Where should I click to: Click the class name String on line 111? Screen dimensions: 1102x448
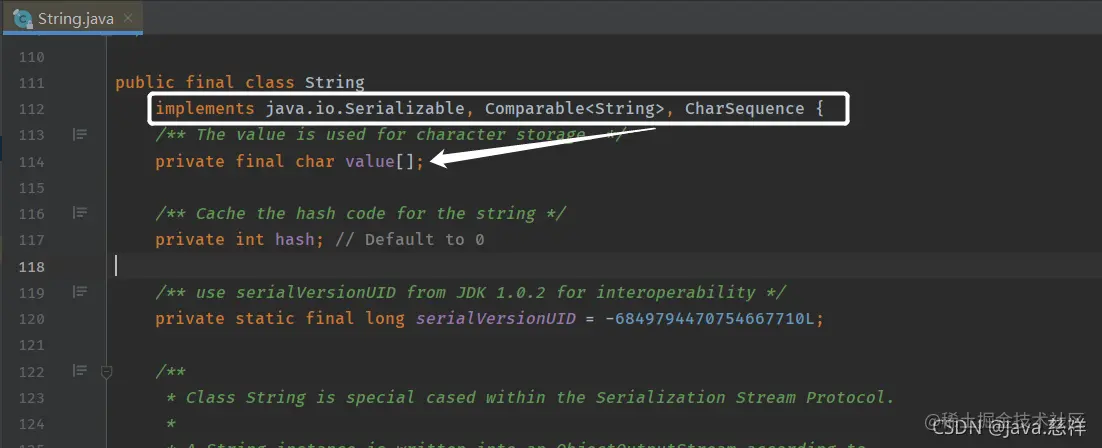pyautogui.click(x=335, y=83)
